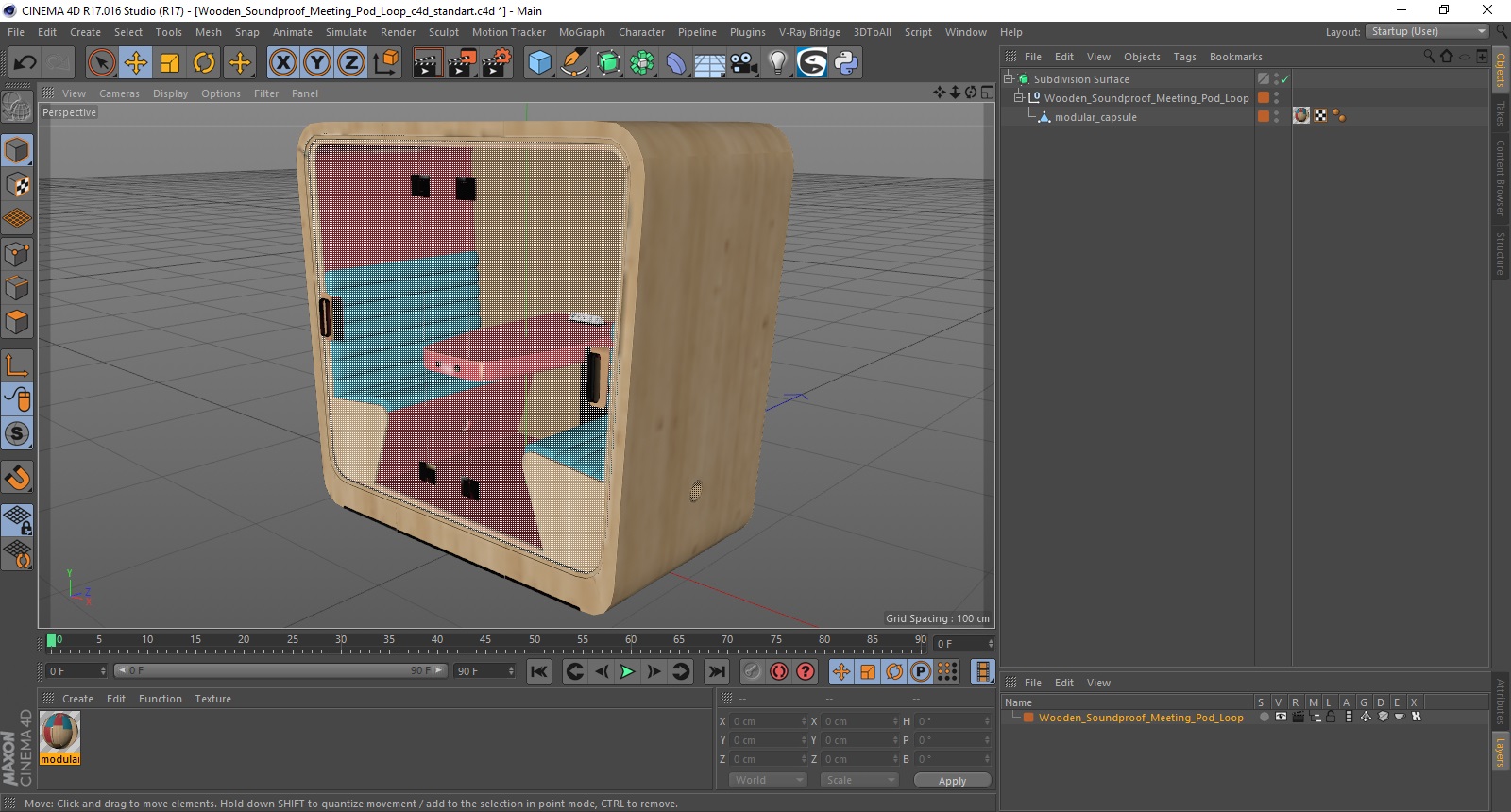This screenshot has width=1511, height=812.
Task: Add a Subdivision Surface generator icon
Action: click(608, 63)
